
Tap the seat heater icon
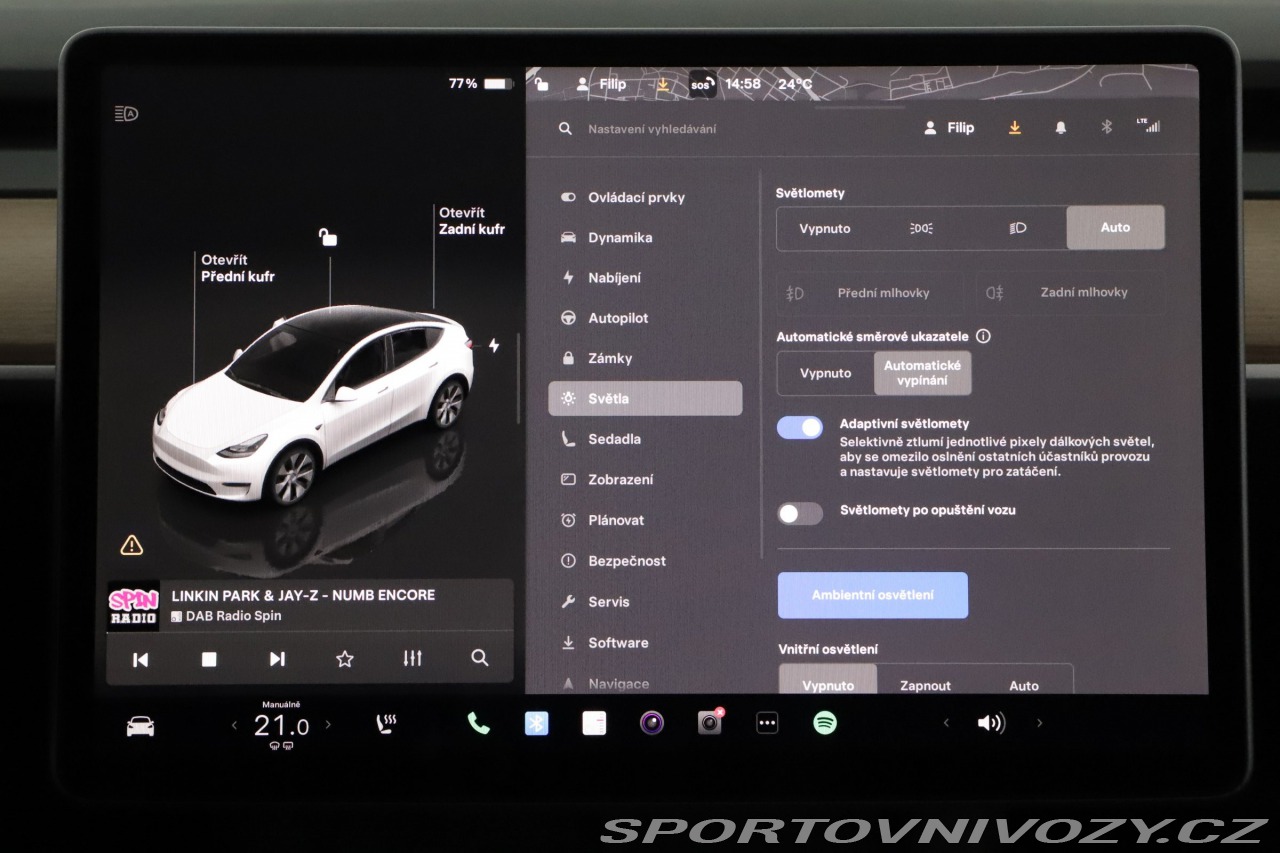[387, 723]
